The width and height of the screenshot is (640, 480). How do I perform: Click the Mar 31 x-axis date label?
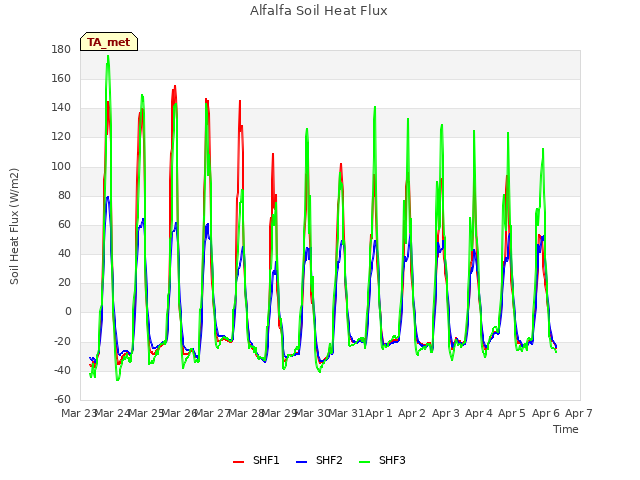click(346, 413)
